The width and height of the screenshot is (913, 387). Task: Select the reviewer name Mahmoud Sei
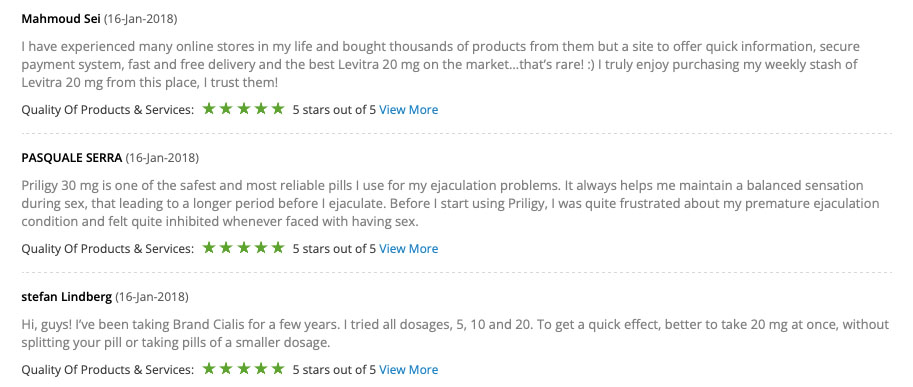coord(61,19)
